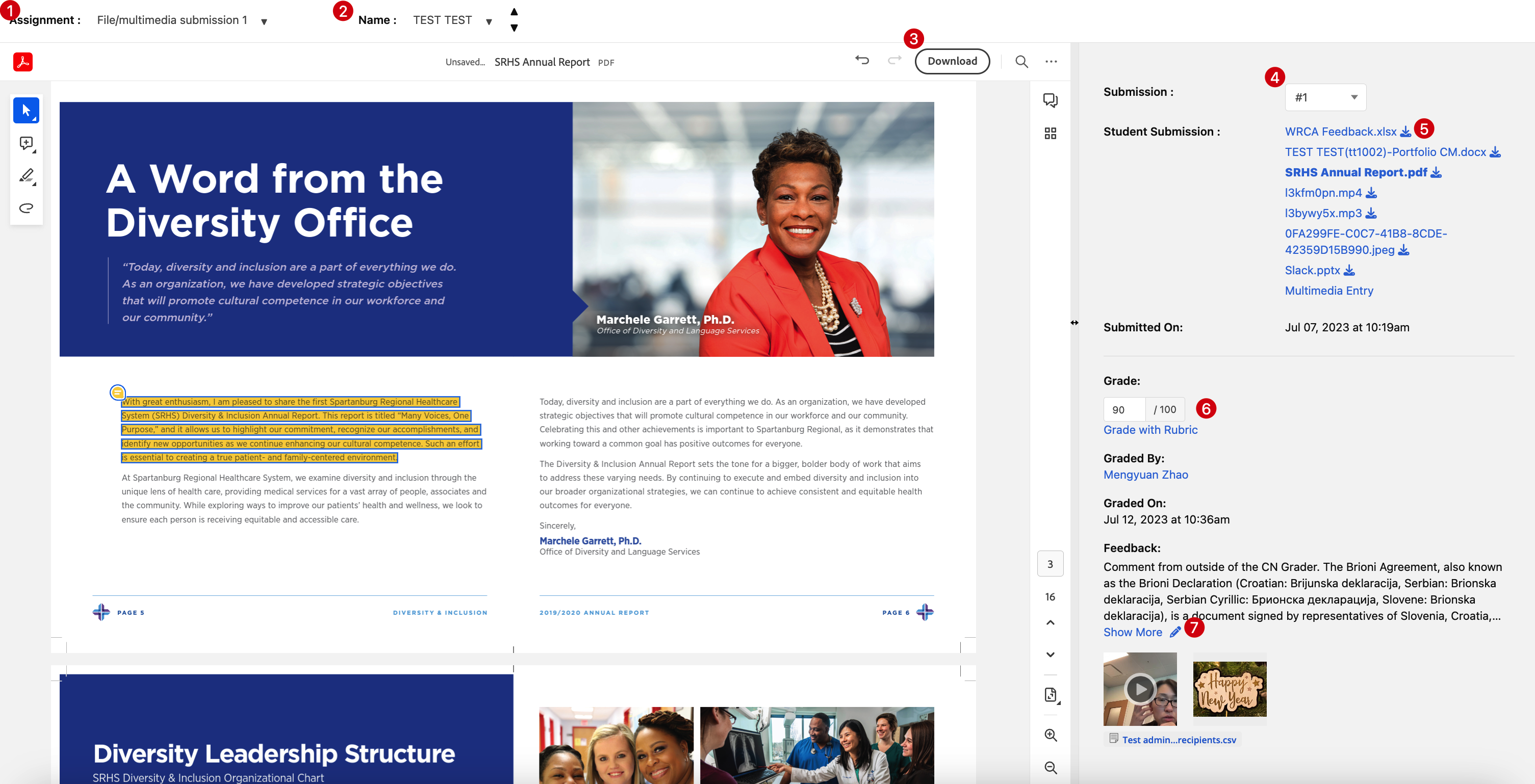Edit feedback with the pencil icon
1535x784 pixels.
[x=1174, y=633]
